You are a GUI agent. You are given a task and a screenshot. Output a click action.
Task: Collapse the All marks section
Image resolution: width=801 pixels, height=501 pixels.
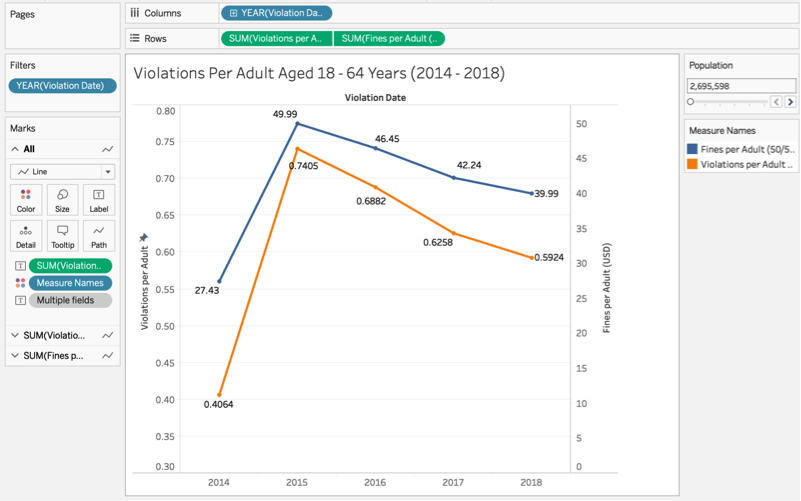pos(15,149)
